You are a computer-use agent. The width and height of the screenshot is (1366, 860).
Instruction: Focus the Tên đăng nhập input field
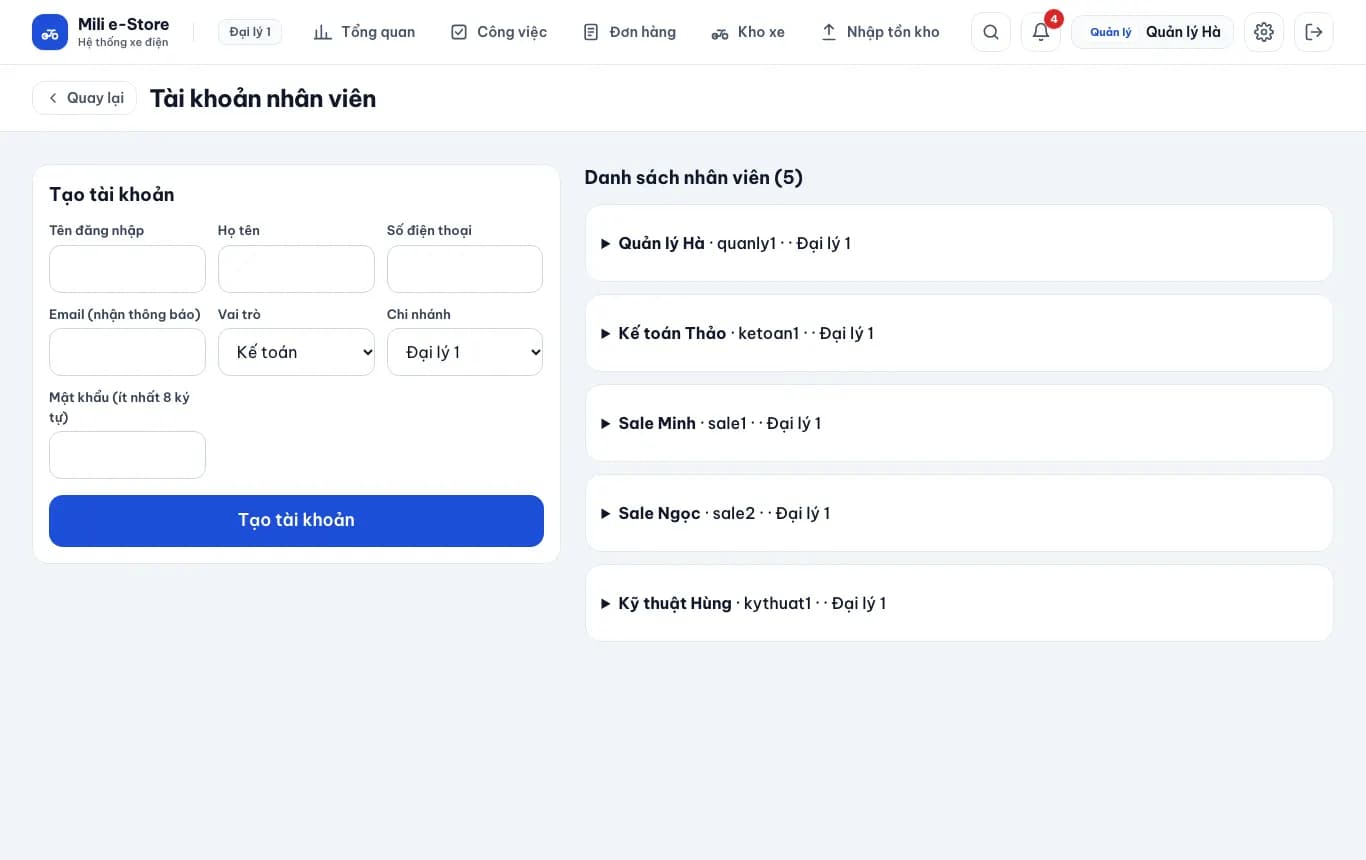(x=127, y=269)
